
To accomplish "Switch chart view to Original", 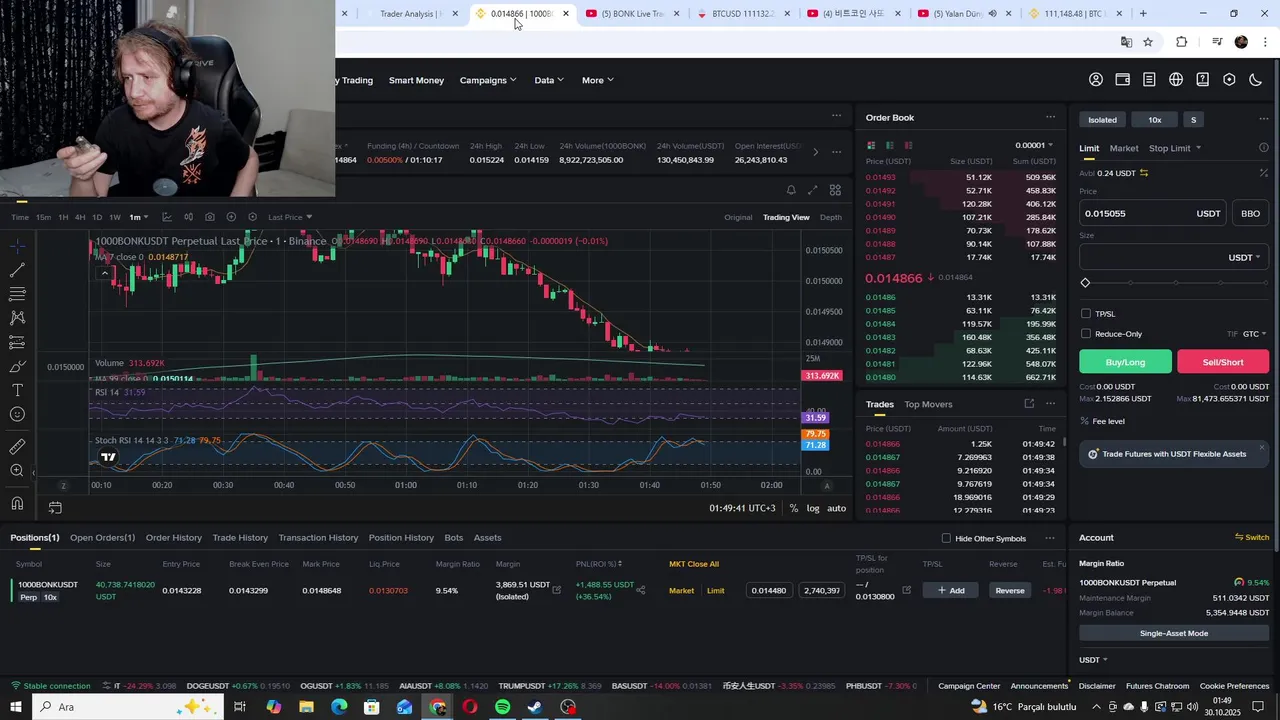I will click(738, 217).
